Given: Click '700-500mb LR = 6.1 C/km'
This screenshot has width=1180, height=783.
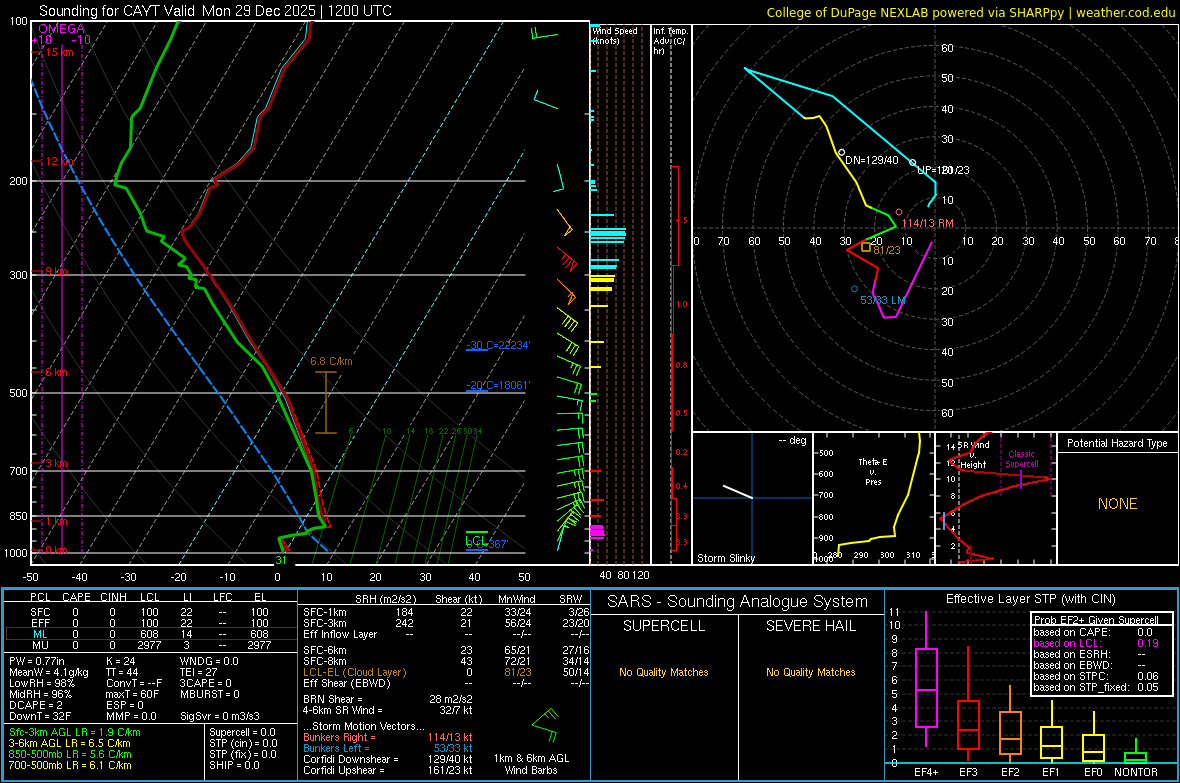Looking at the screenshot, I should point(70,765).
